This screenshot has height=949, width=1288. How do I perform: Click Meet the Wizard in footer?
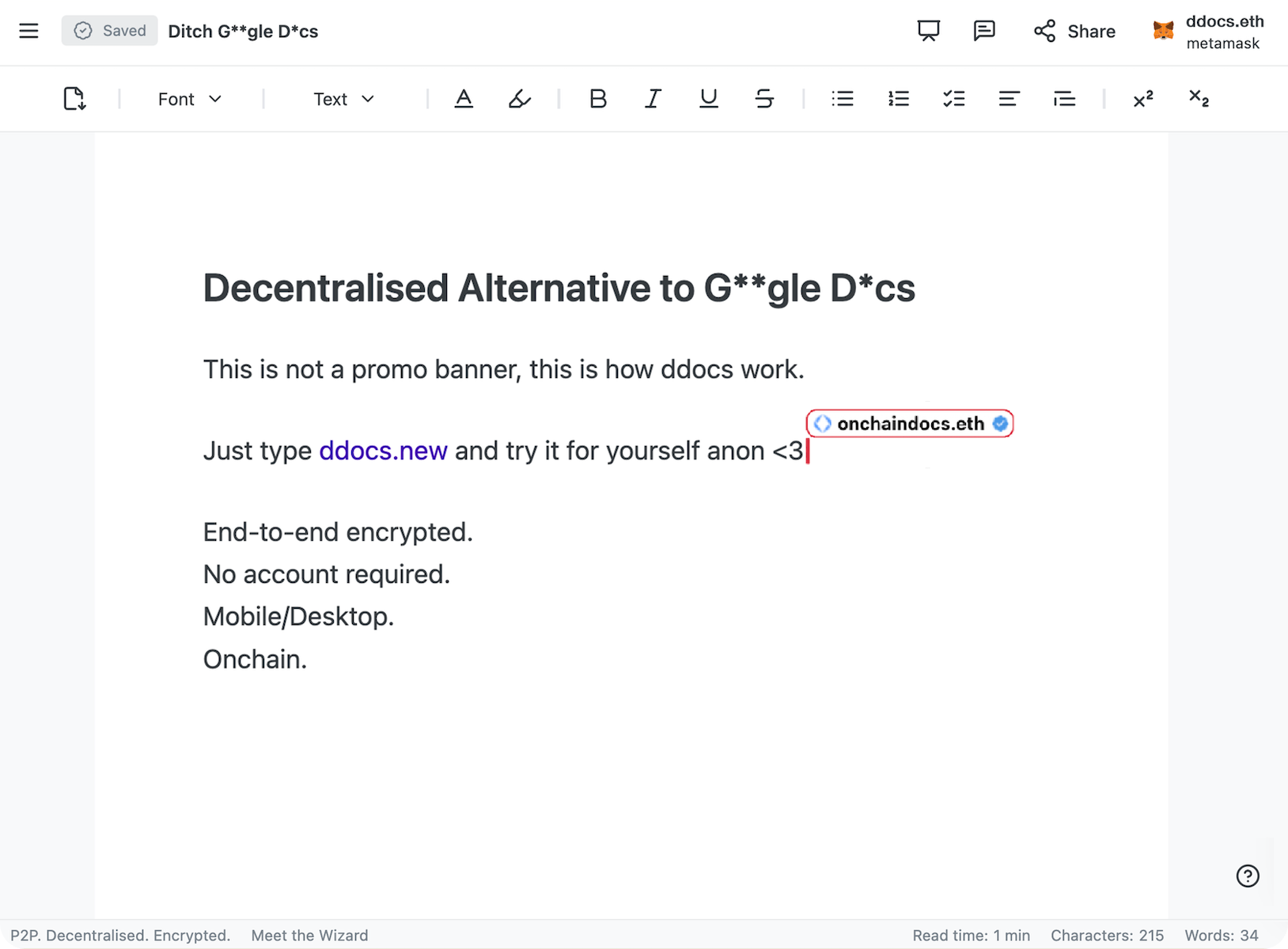[309, 936]
